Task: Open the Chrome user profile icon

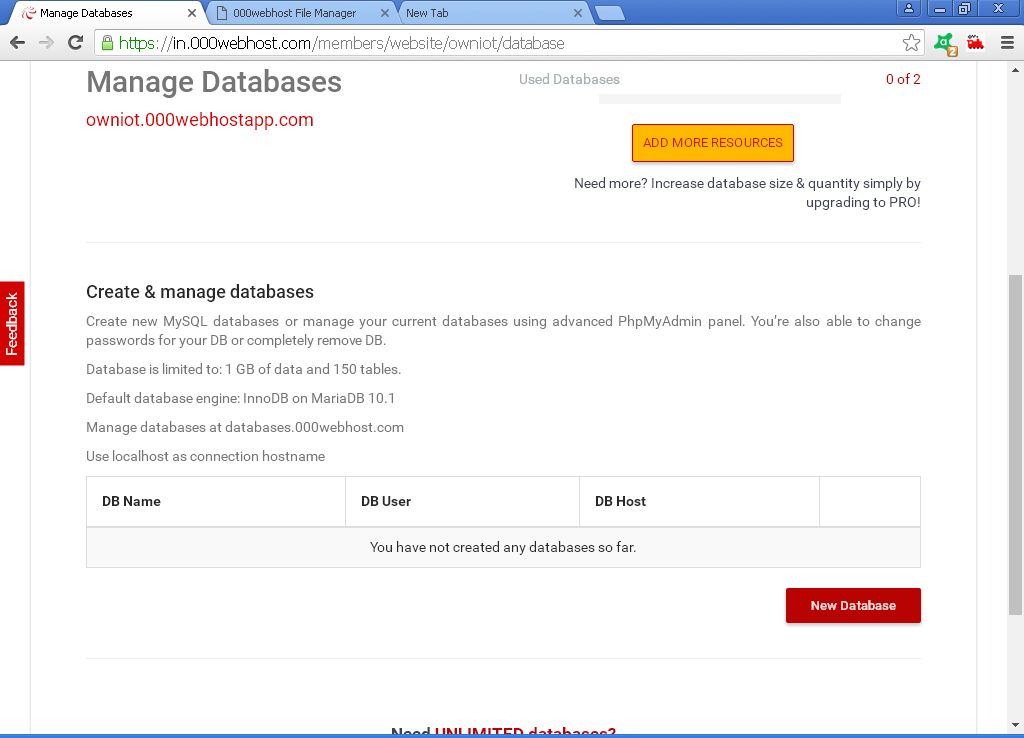Action: click(x=908, y=8)
